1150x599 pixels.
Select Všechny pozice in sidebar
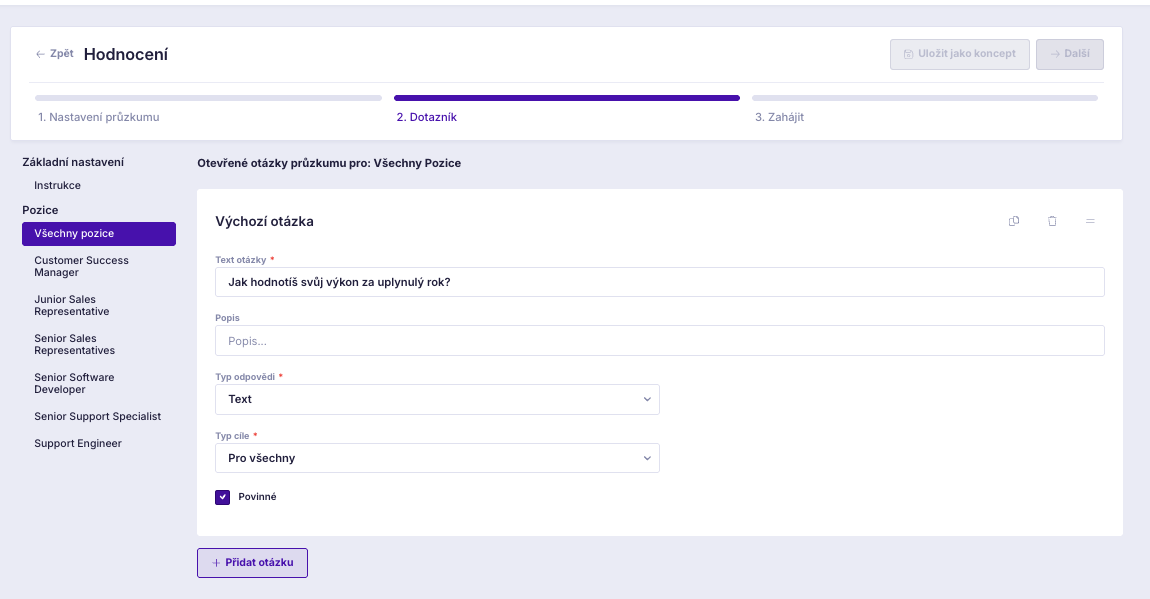pyautogui.click(x=99, y=234)
